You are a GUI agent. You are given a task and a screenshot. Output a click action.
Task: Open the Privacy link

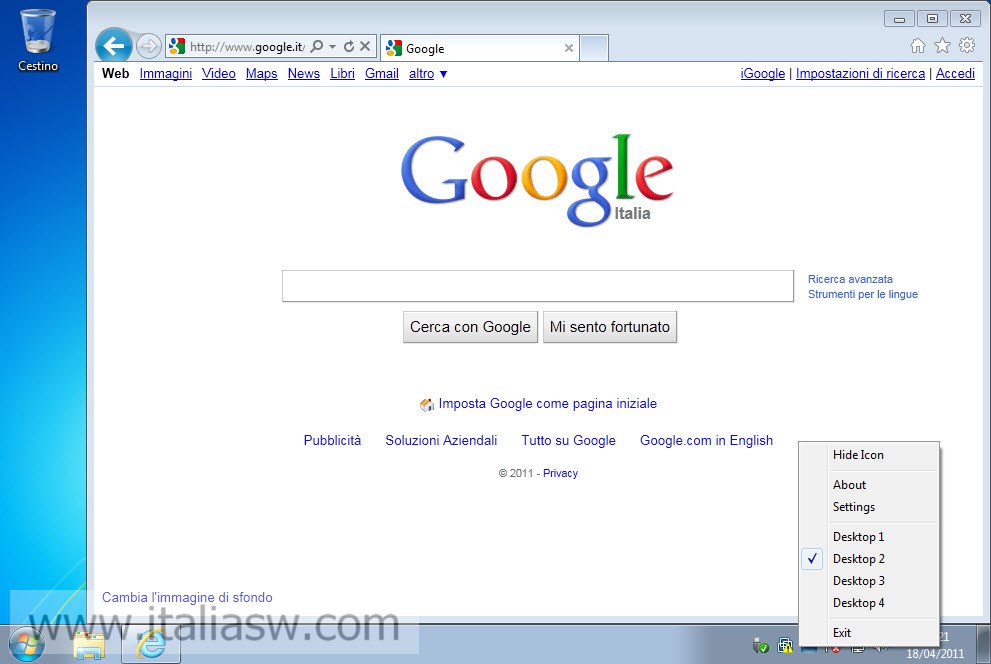click(x=560, y=473)
